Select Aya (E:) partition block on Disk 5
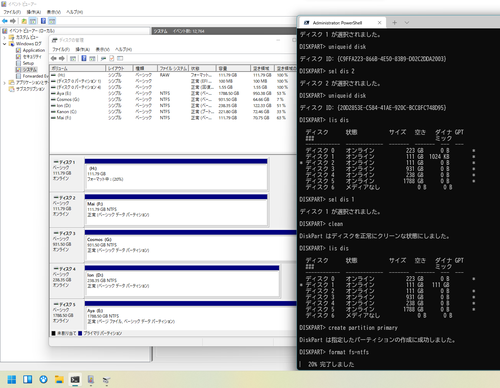500x388 pixels. coord(191,316)
